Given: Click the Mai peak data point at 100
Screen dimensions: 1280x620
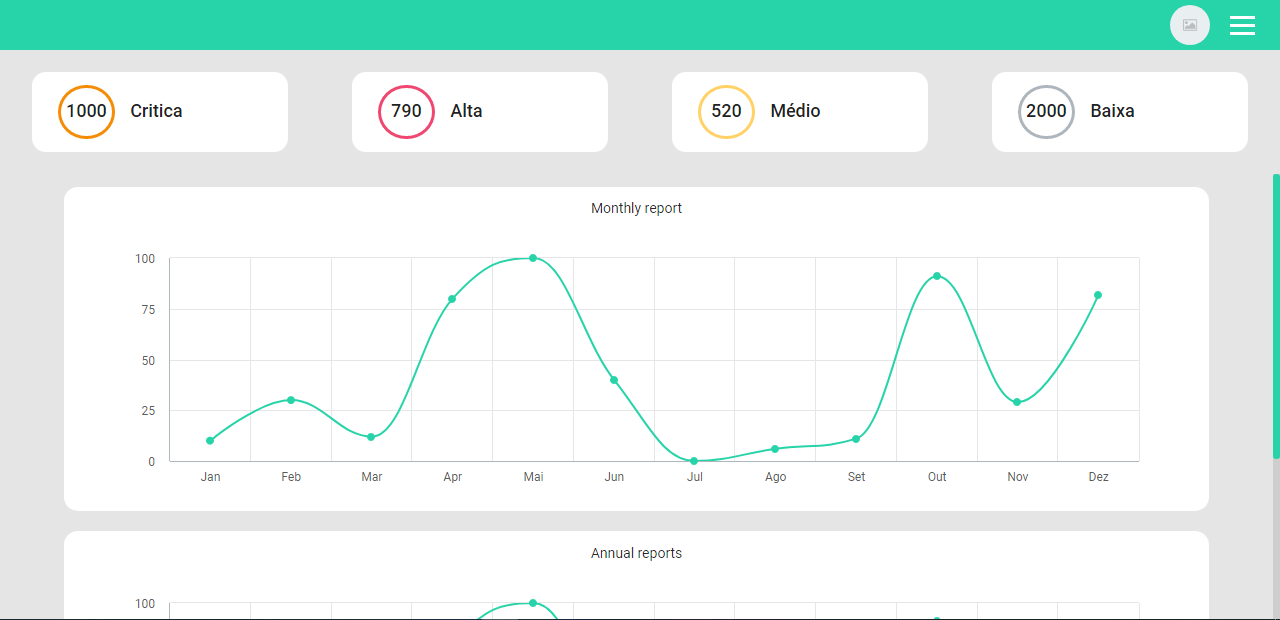Looking at the screenshot, I should [533, 258].
